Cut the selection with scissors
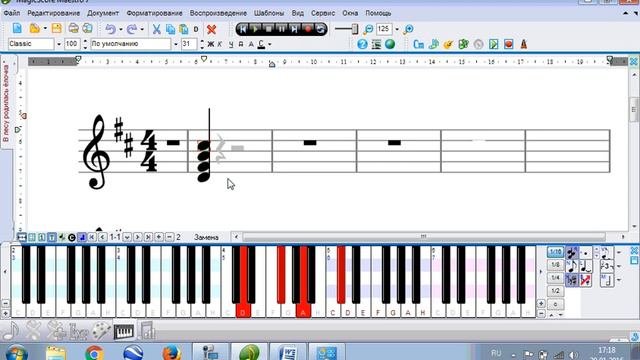 (x=156, y=29)
